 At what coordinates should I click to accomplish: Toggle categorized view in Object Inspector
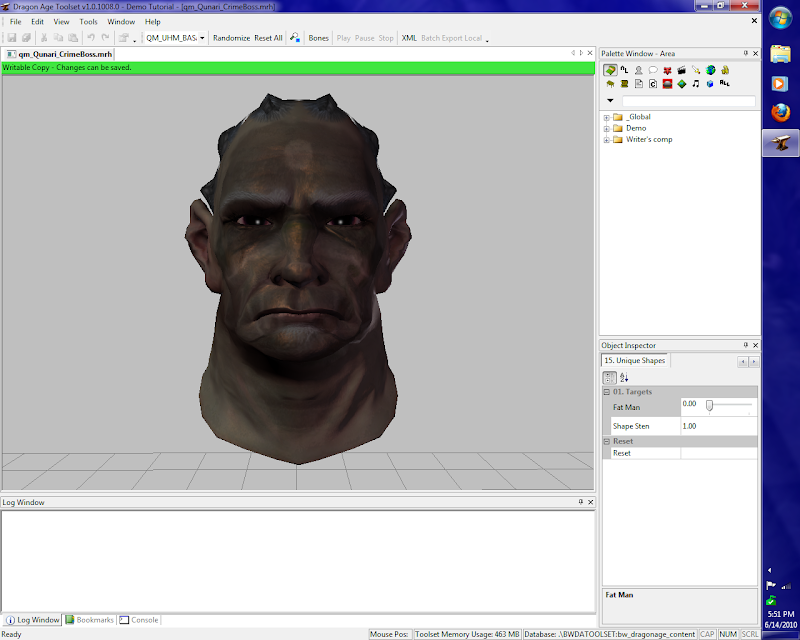609,377
